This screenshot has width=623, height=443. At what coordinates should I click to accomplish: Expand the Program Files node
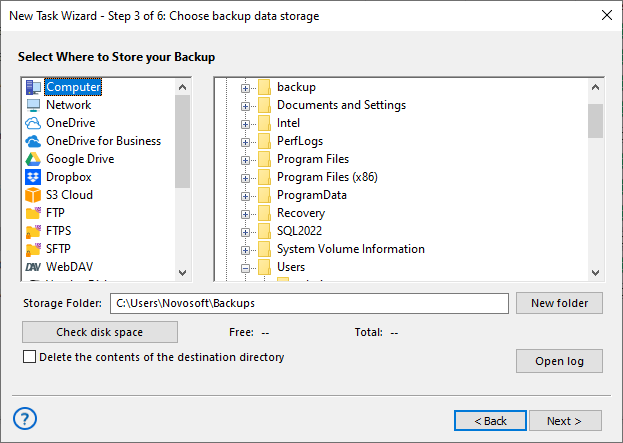245,160
